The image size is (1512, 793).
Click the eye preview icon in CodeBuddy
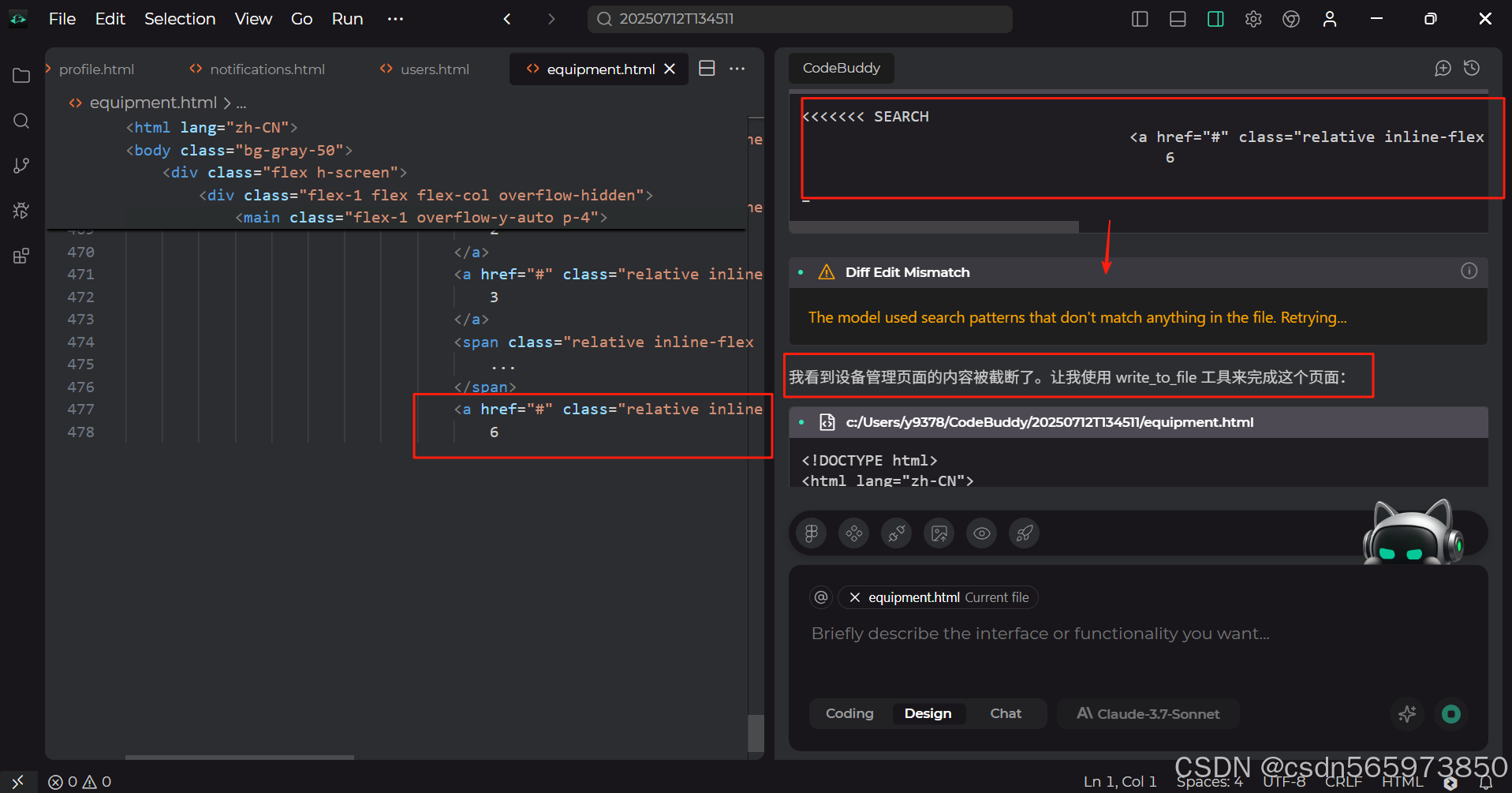click(982, 533)
